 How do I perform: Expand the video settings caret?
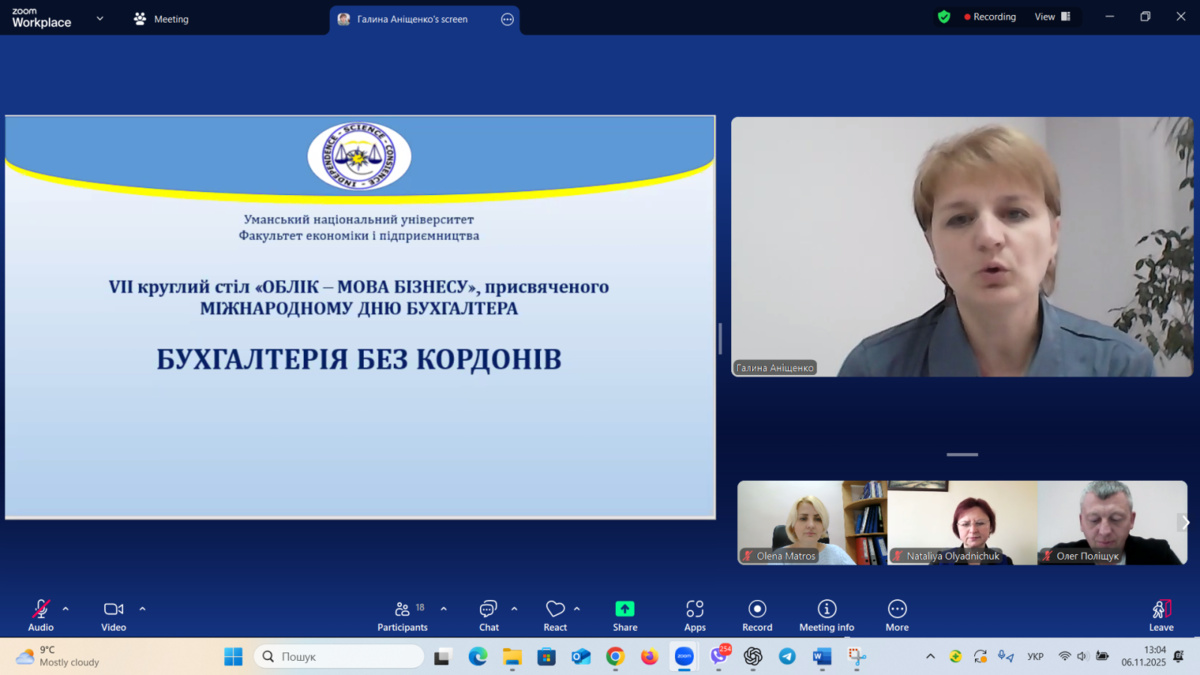pos(142,609)
